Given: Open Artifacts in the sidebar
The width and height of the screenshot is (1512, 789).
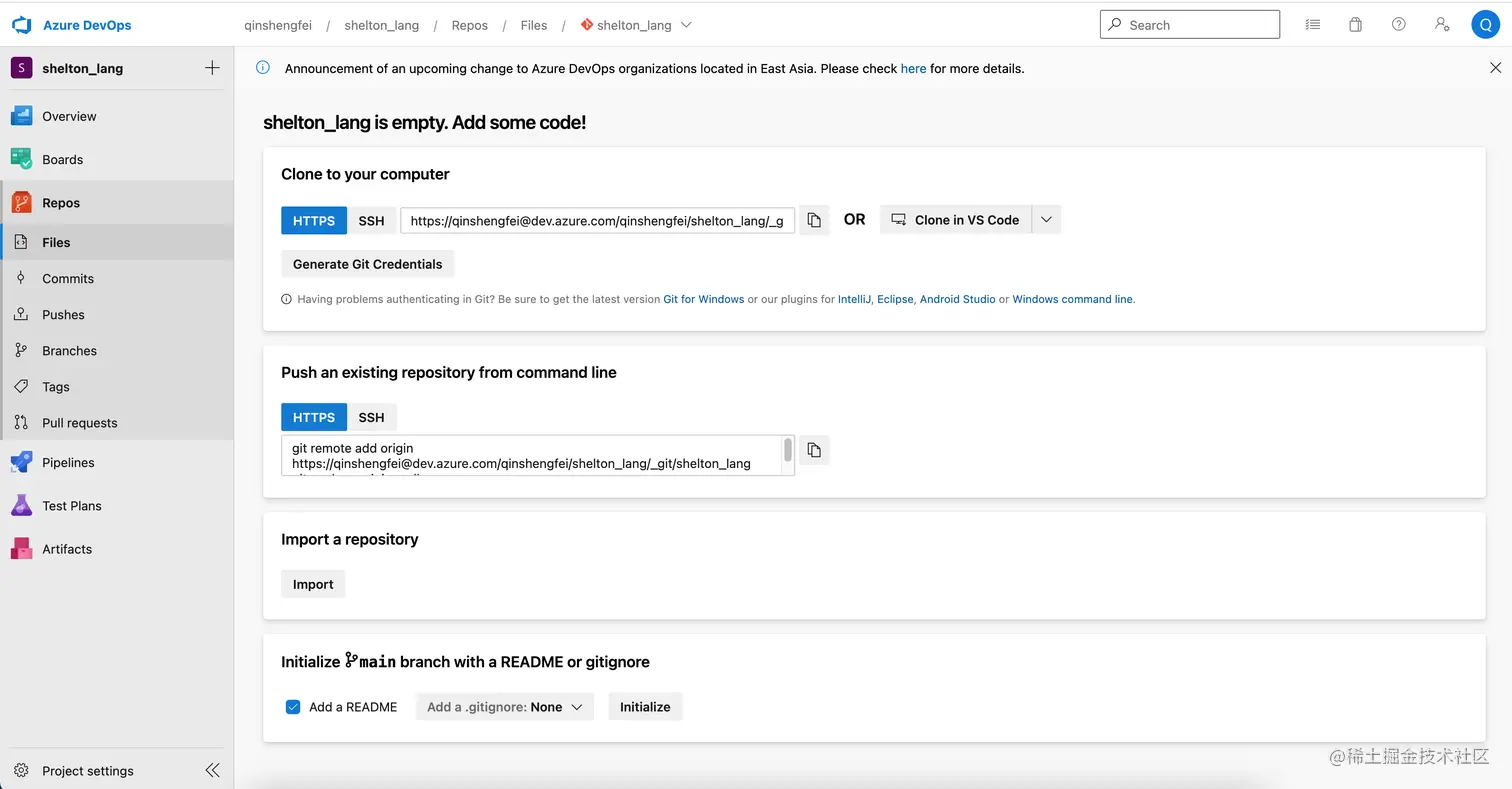Looking at the screenshot, I should click(117, 548).
